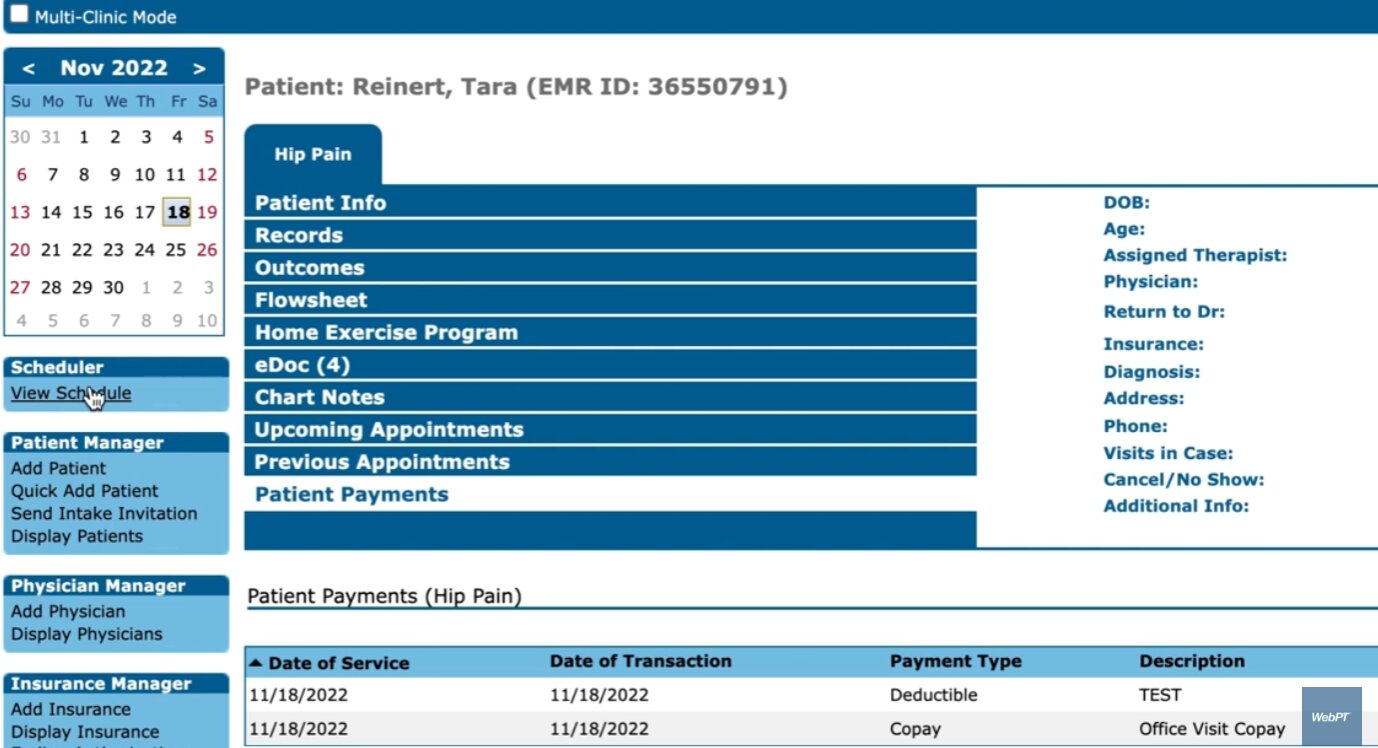Click the Add Patient link
The width and height of the screenshot is (1378, 748).
click(58, 468)
